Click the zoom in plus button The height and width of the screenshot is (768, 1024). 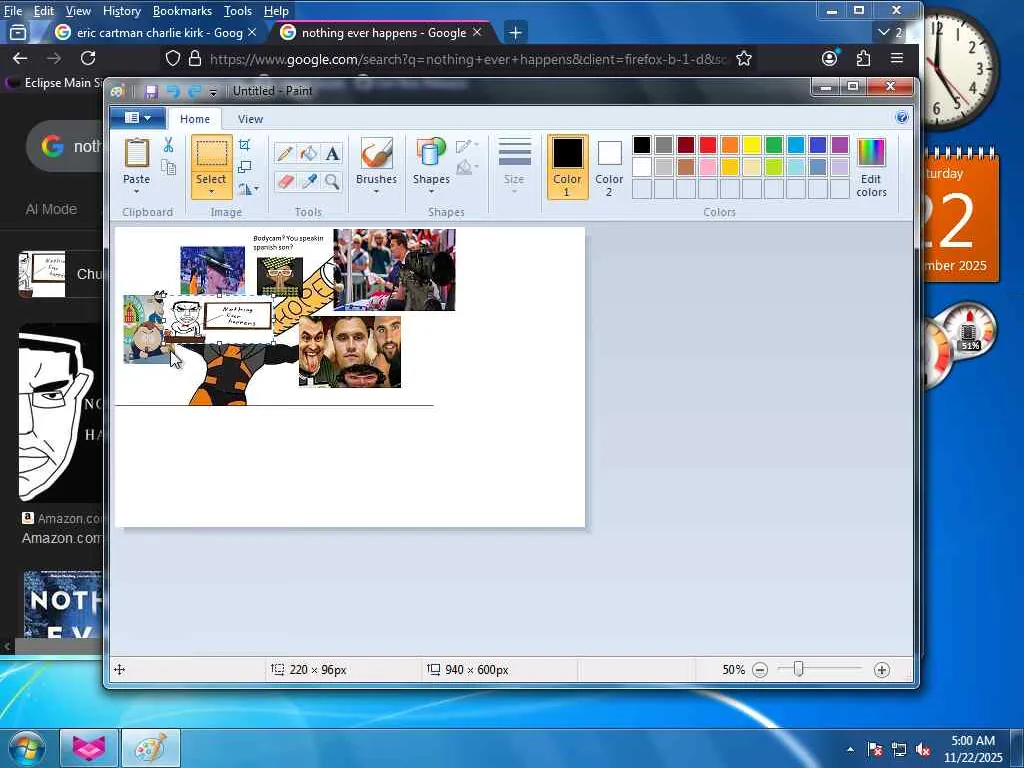pos(882,670)
